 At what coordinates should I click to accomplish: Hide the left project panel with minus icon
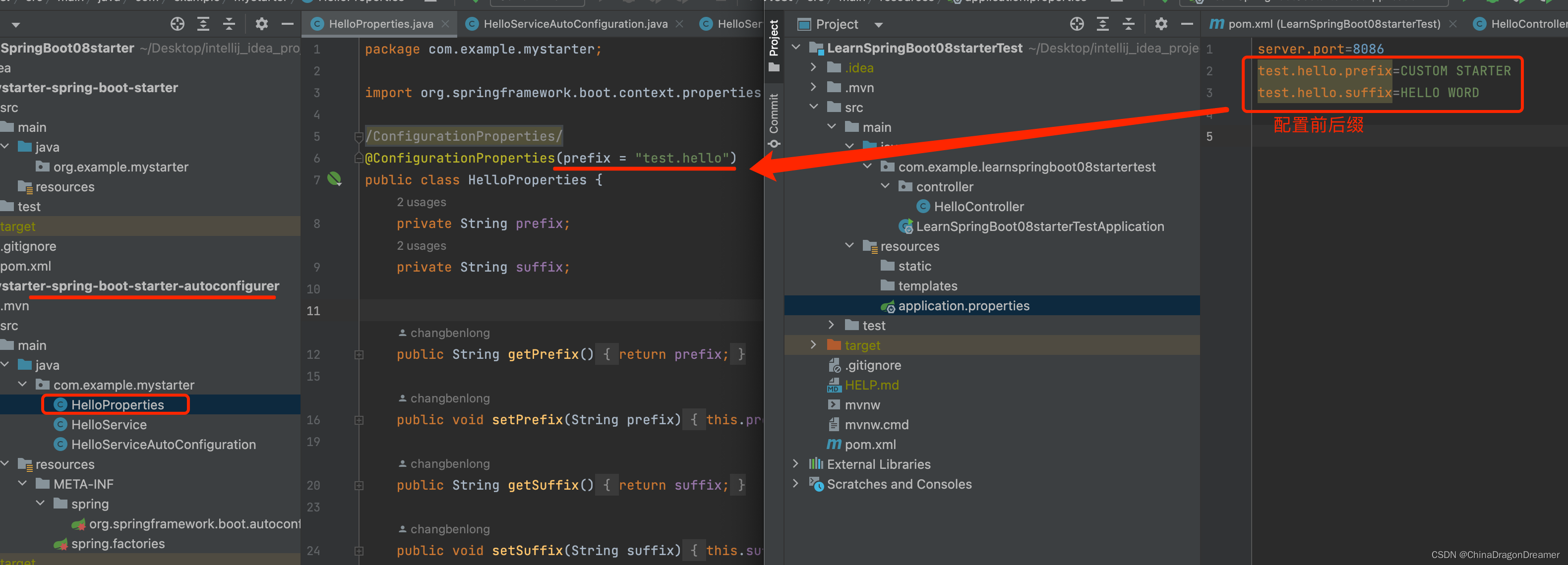point(287,24)
